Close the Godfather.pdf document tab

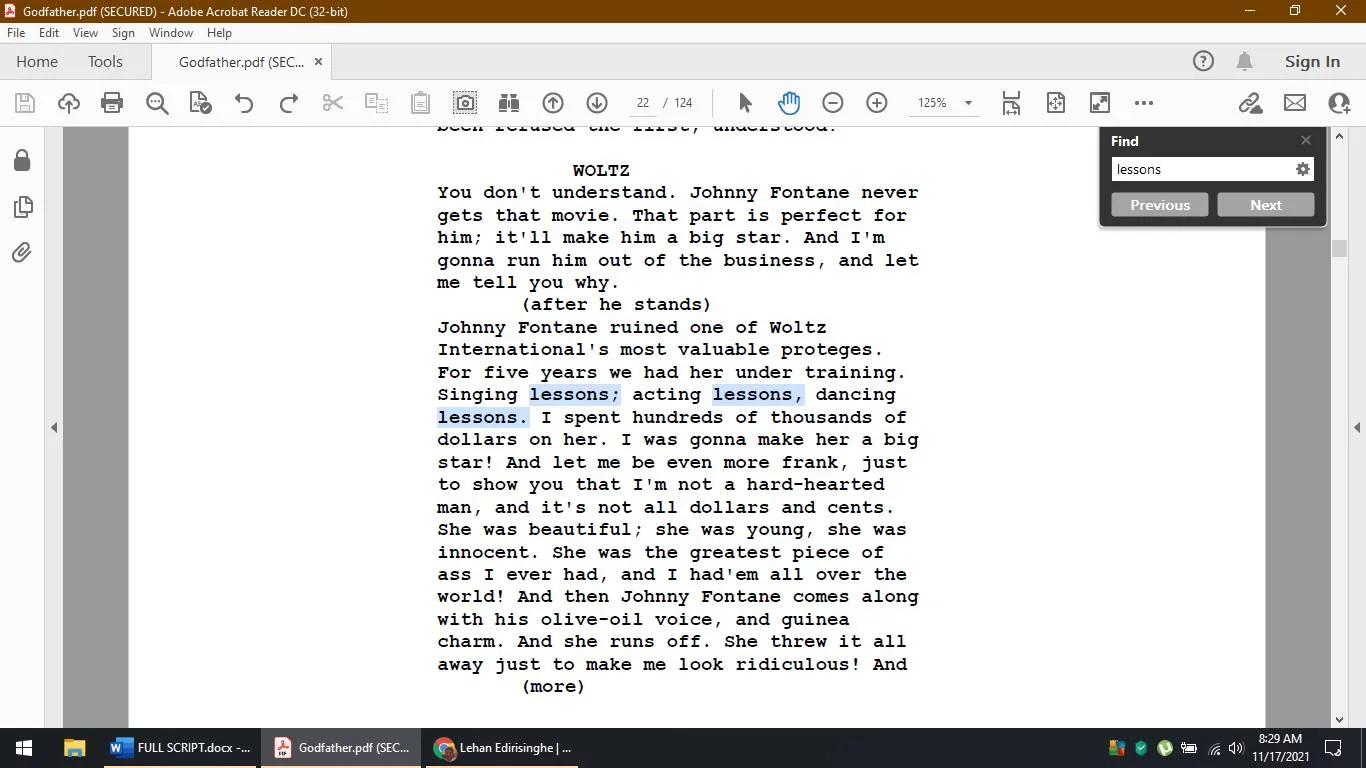point(319,62)
